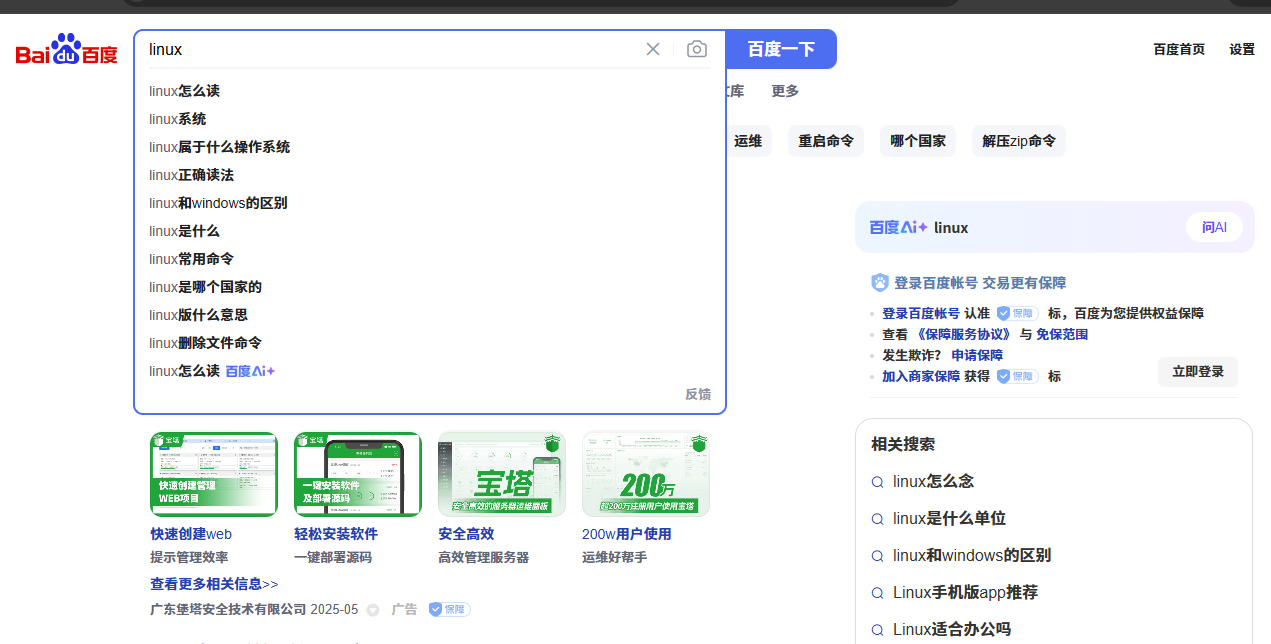Select suggestion linux删除文件命令
Viewport: 1271px width, 644px height.
(x=206, y=343)
